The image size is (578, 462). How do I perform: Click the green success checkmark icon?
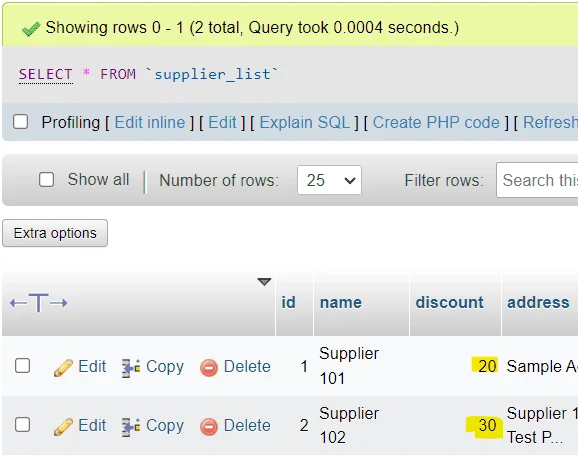click(x=31, y=29)
